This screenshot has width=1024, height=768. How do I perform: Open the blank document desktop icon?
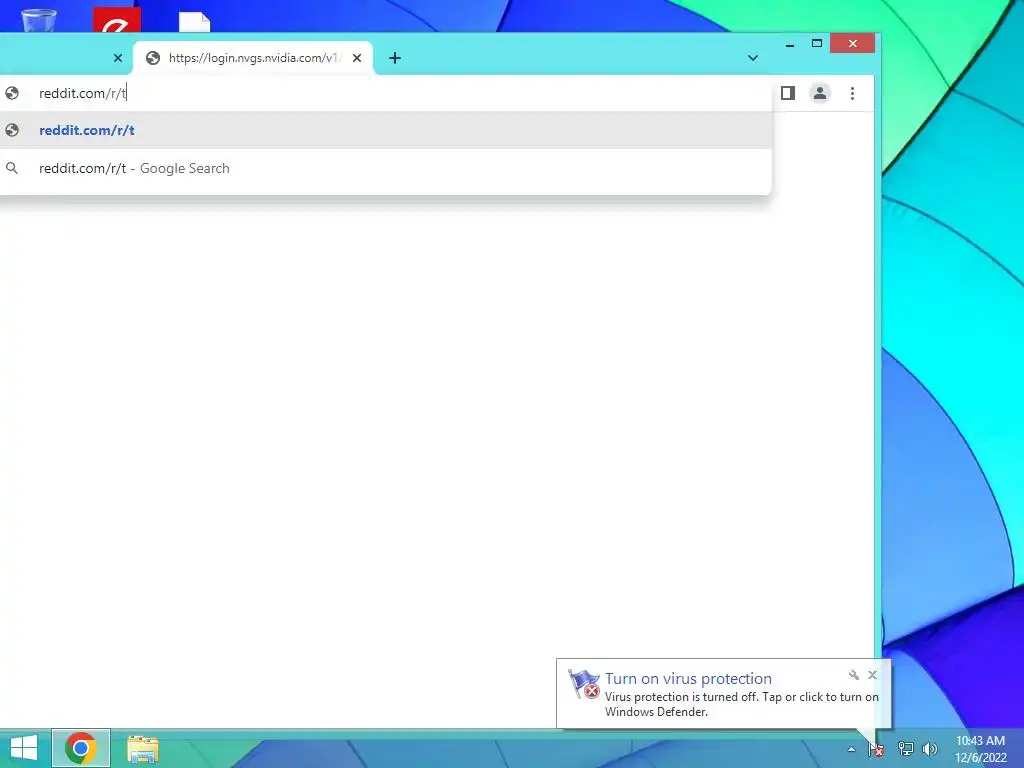195,22
